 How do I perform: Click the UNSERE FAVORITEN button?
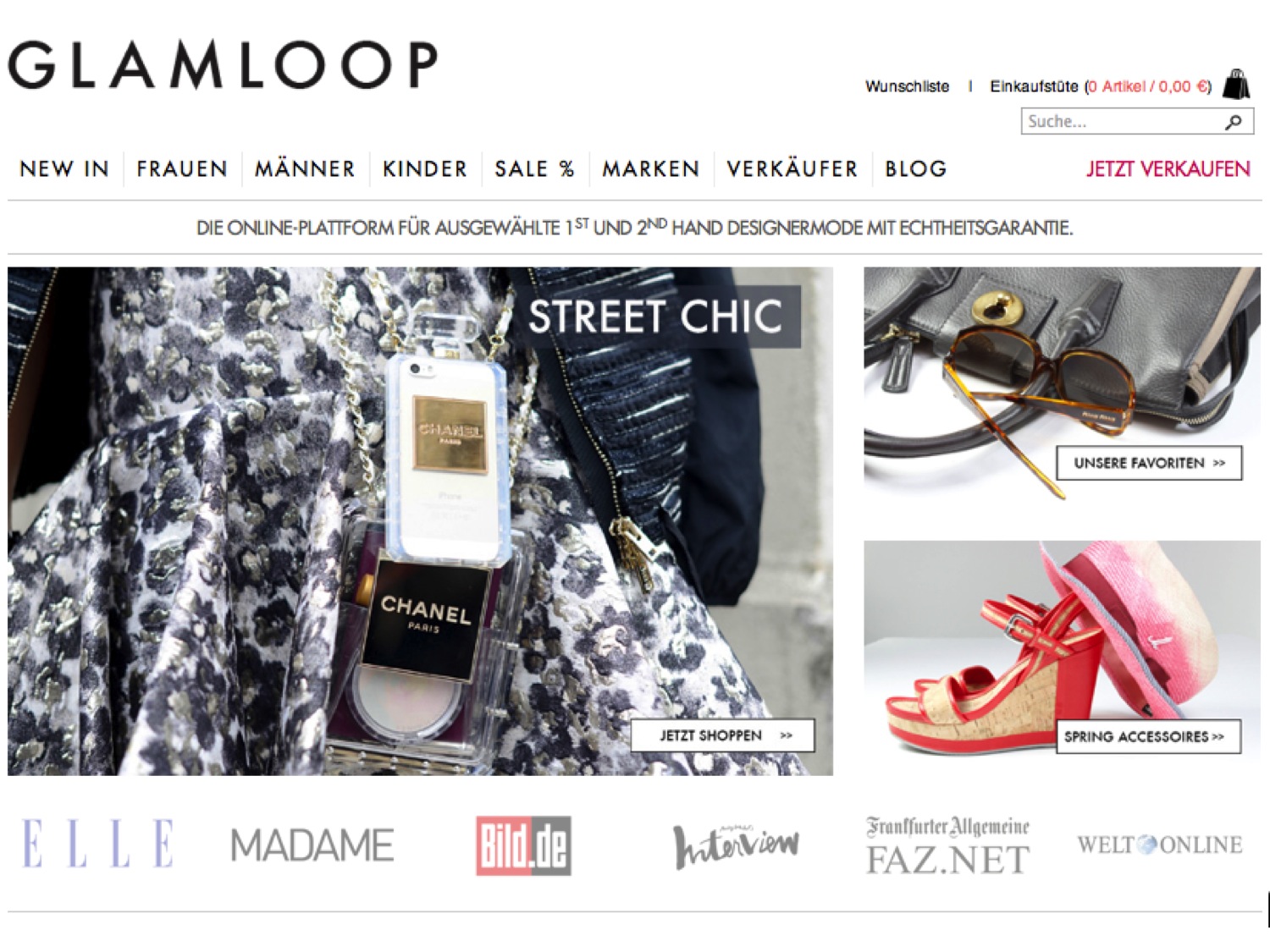click(1149, 463)
